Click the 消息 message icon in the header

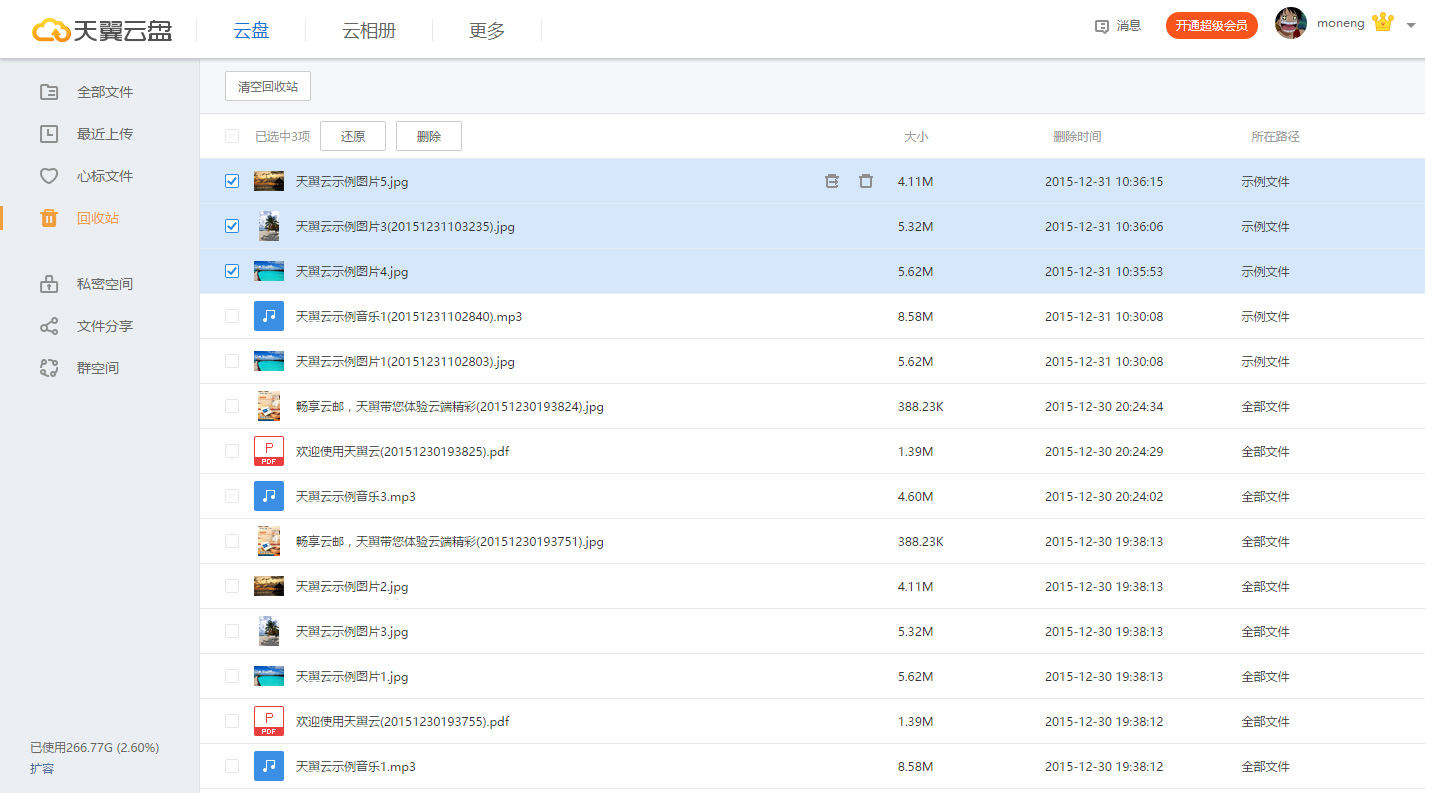(x=1117, y=26)
